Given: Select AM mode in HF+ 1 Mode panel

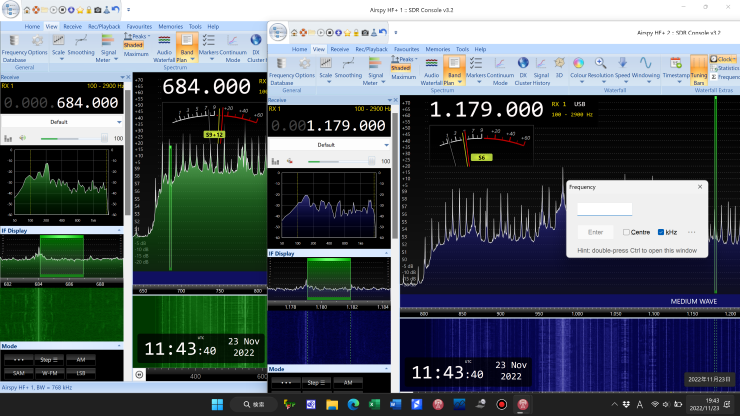Looking at the screenshot, I should (x=81, y=360).
